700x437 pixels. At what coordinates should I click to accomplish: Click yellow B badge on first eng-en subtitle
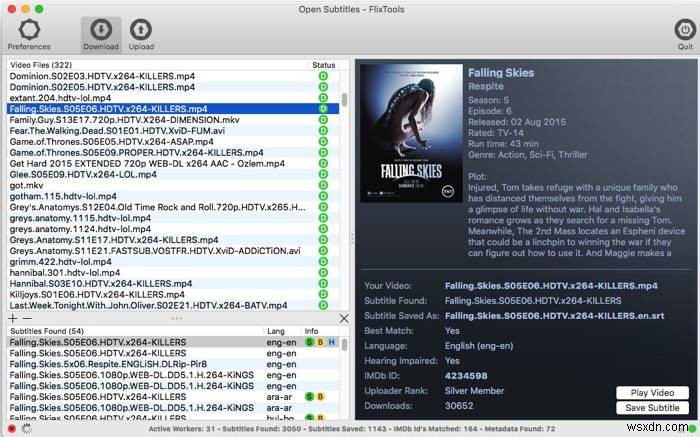(320, 342)
